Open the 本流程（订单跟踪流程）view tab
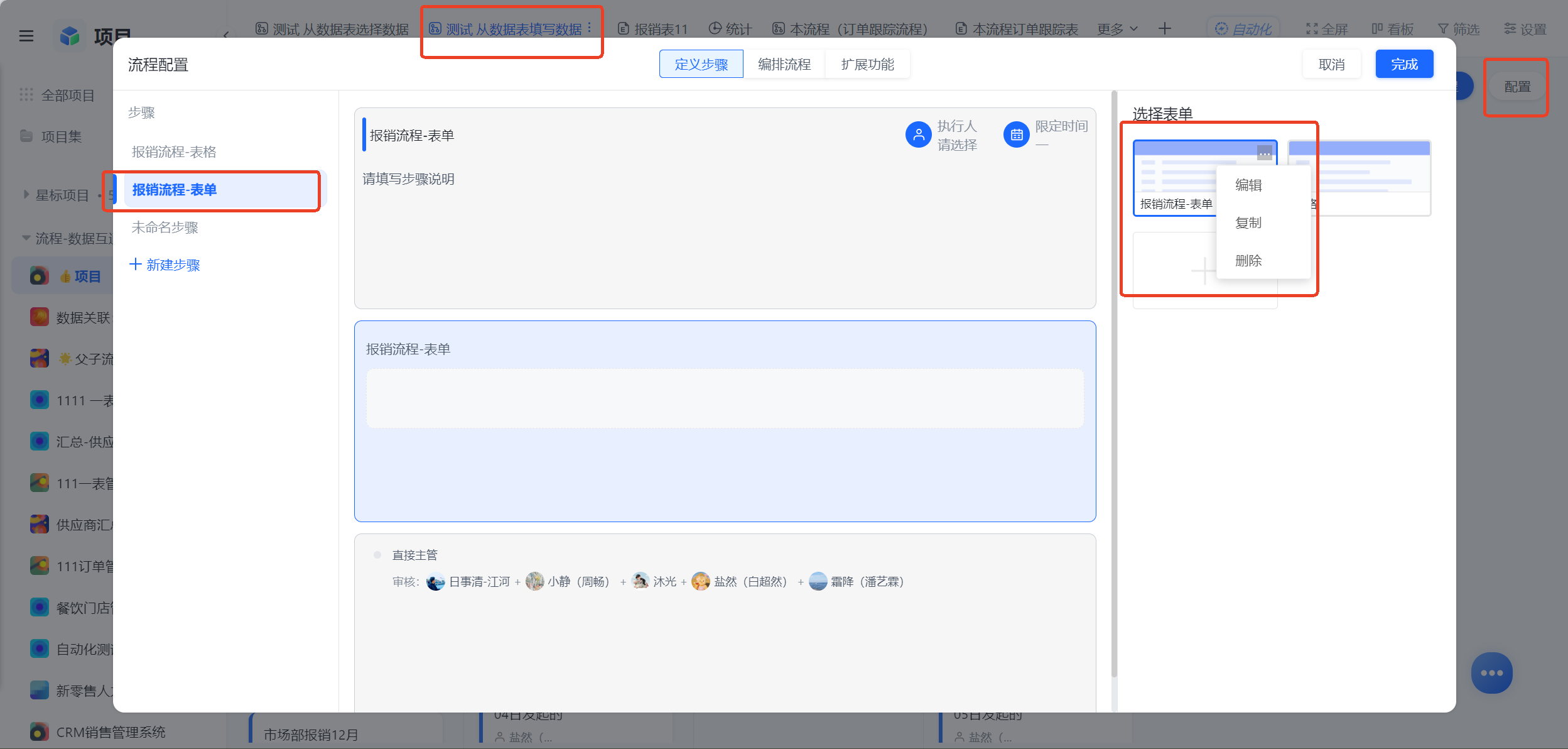This screenshot has height=749, width=1568. pos(850,29)
